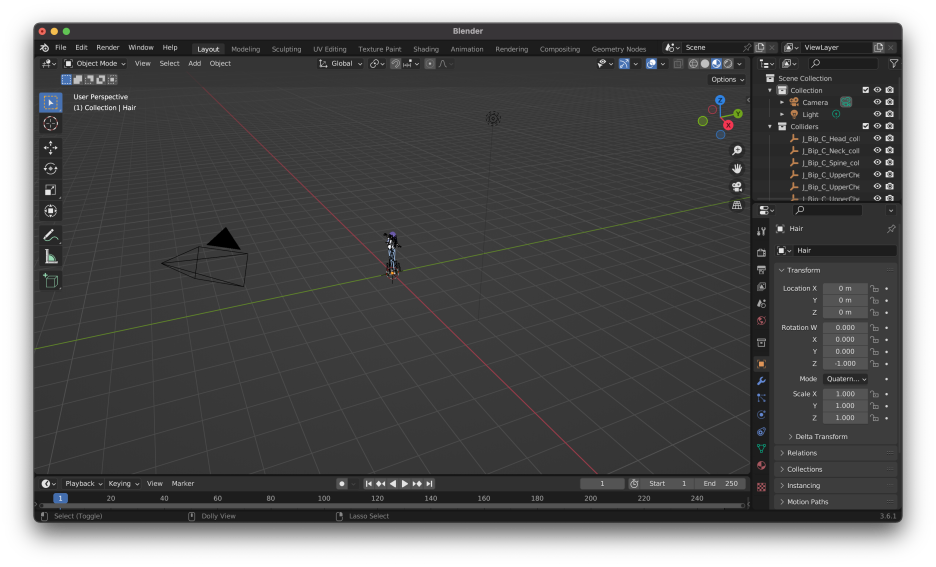Click the Start frame field
This screenshot has height=567, width=936.
click(669, 483)
